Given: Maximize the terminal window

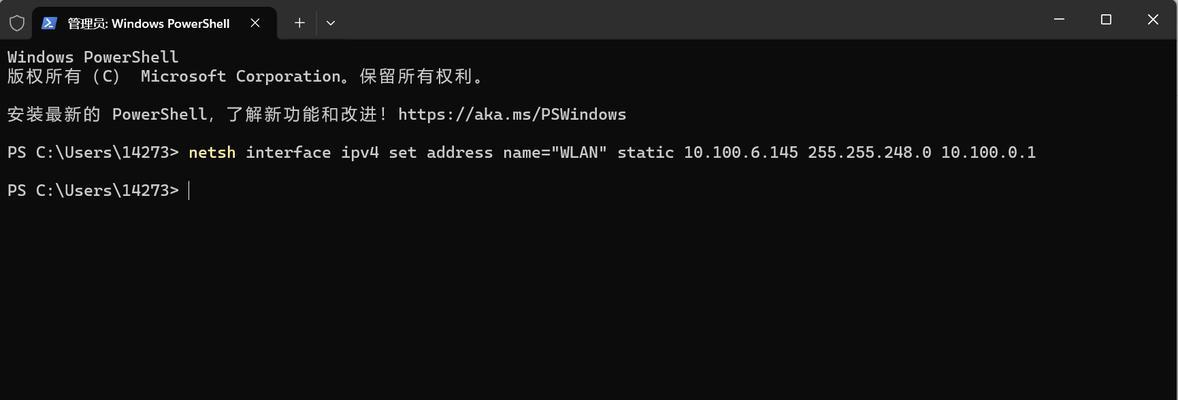Looking at the screenshot, I should (1106, 20).
